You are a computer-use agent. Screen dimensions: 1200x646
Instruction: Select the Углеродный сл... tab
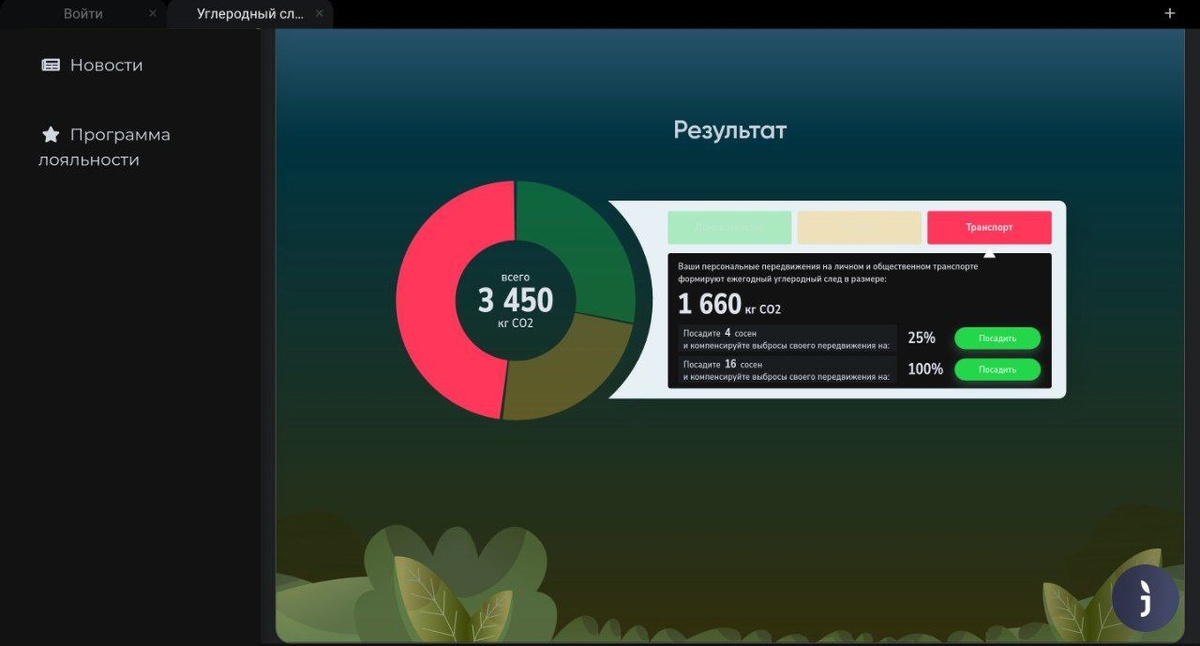tap(250, 14)
